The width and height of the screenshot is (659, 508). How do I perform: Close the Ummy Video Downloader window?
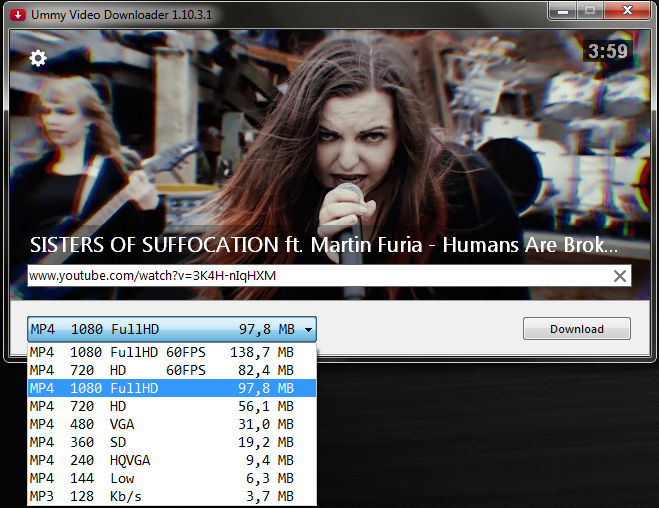pos(627,11)
